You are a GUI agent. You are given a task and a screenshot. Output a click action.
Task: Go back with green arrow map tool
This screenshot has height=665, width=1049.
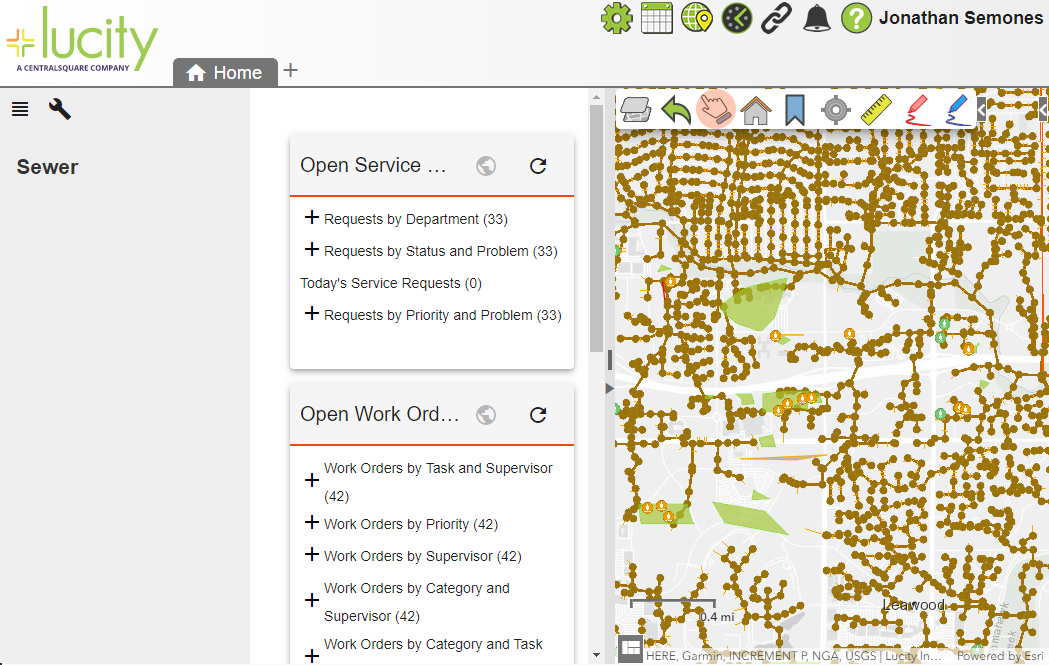[676, 109]
